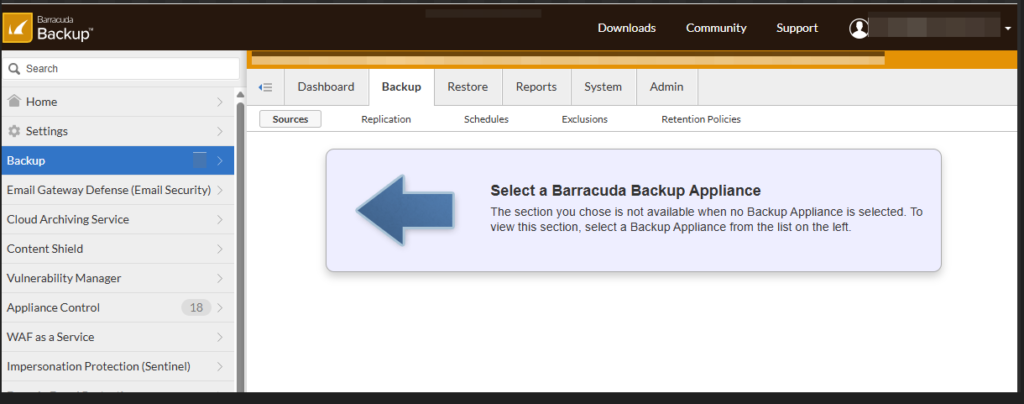Expand the Appliance Control chevron
The width and height of the screenshot is (1024, 404).
pyautogui.click(x=220, y=307)
